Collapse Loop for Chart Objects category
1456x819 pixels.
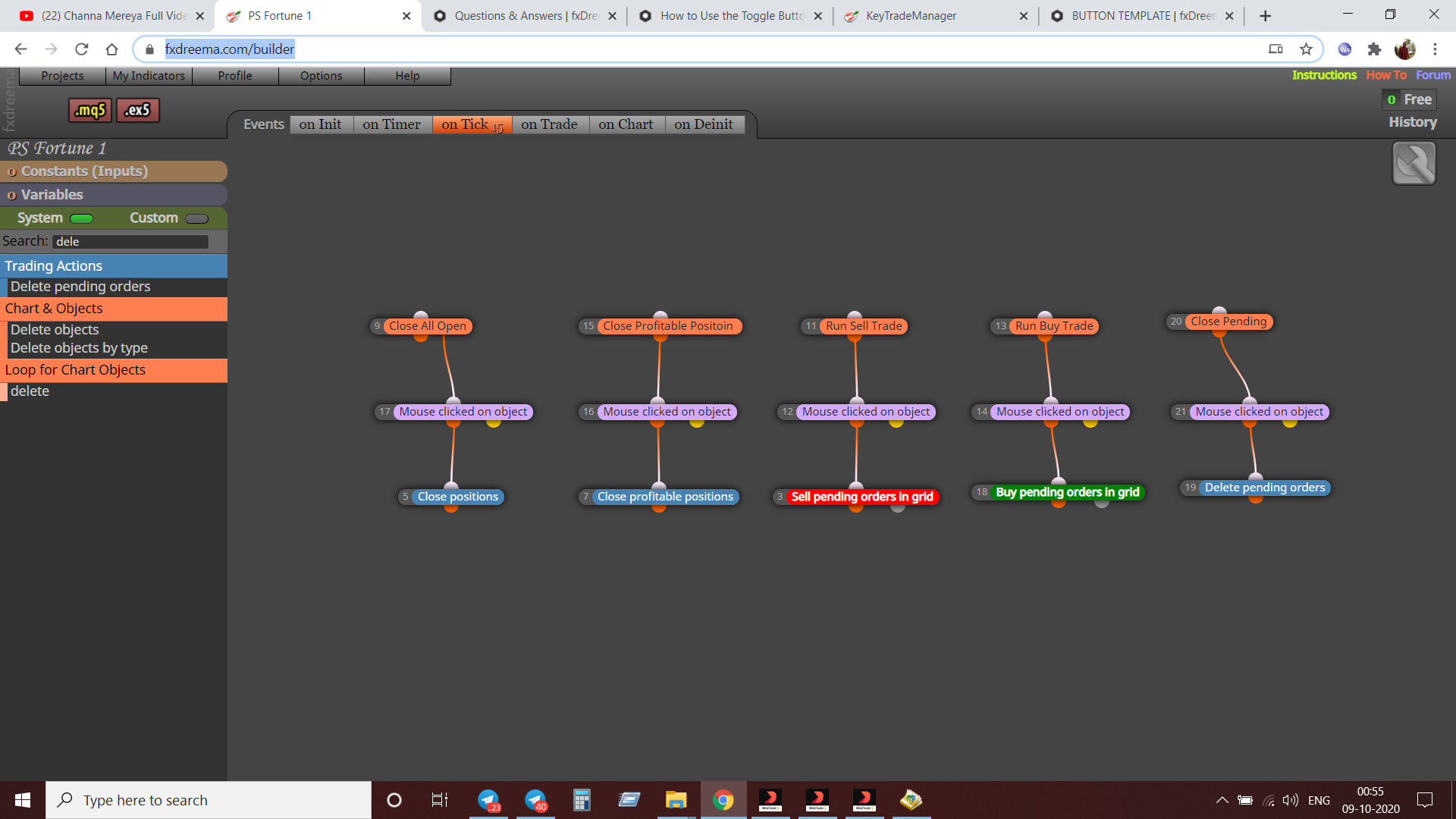(114, 370)
